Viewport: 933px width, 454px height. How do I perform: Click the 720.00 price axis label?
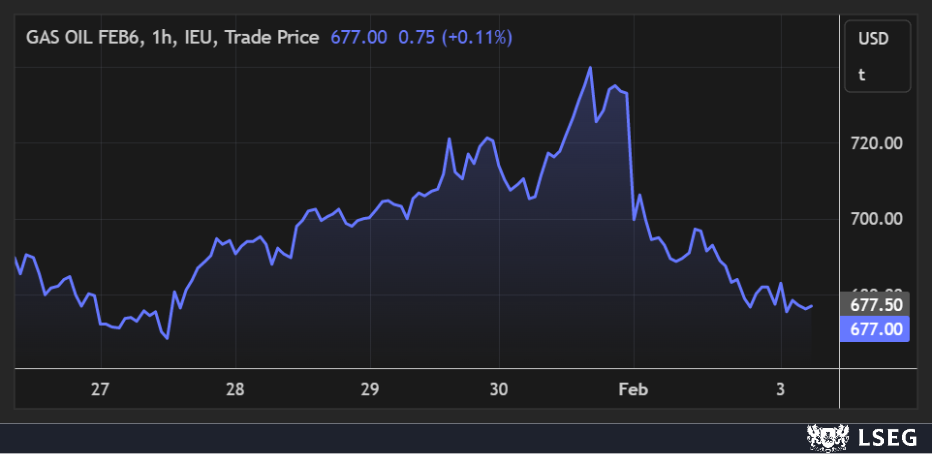(x=876, y=143)
